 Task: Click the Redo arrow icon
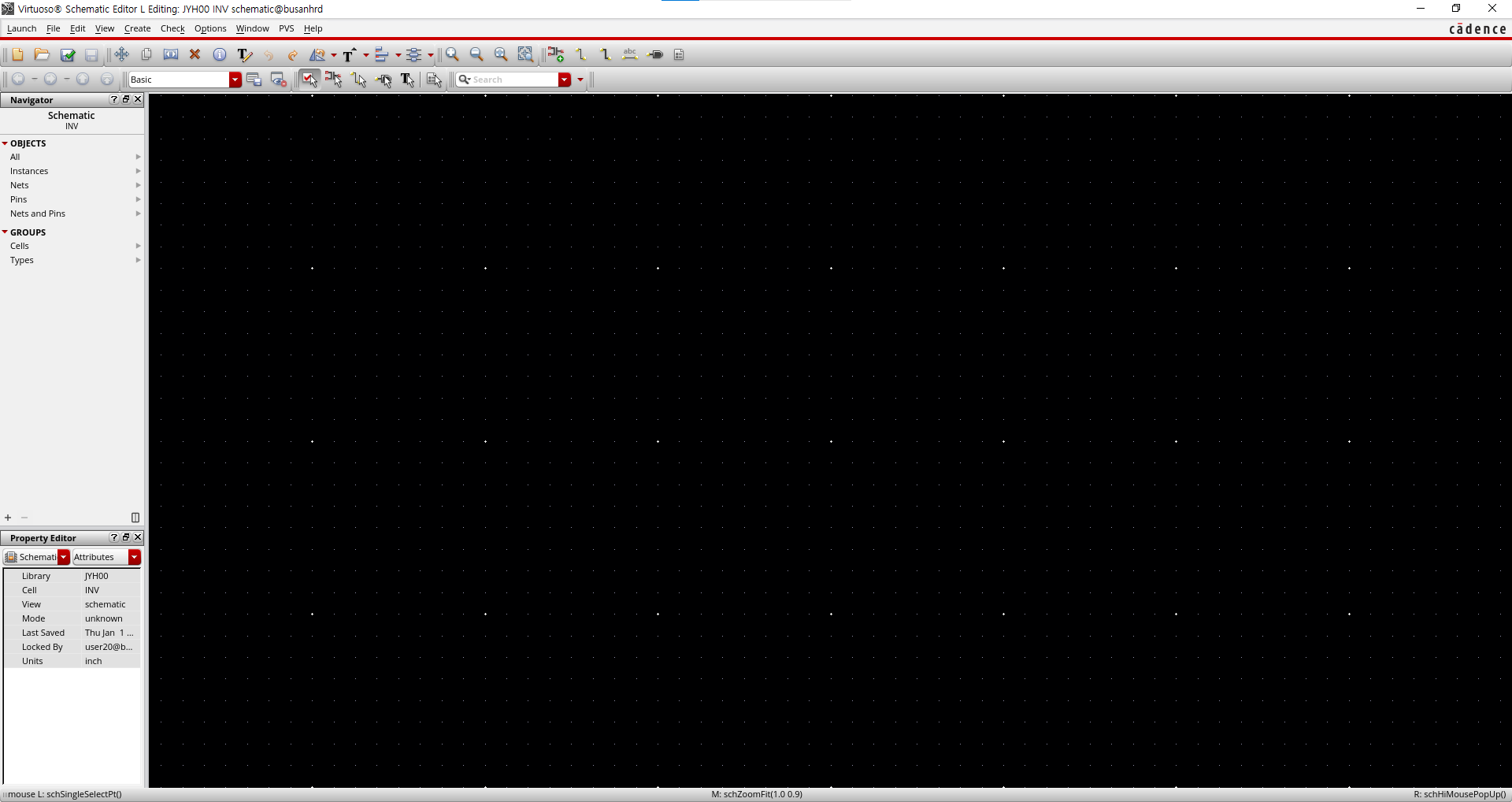(x=293, y=54)
